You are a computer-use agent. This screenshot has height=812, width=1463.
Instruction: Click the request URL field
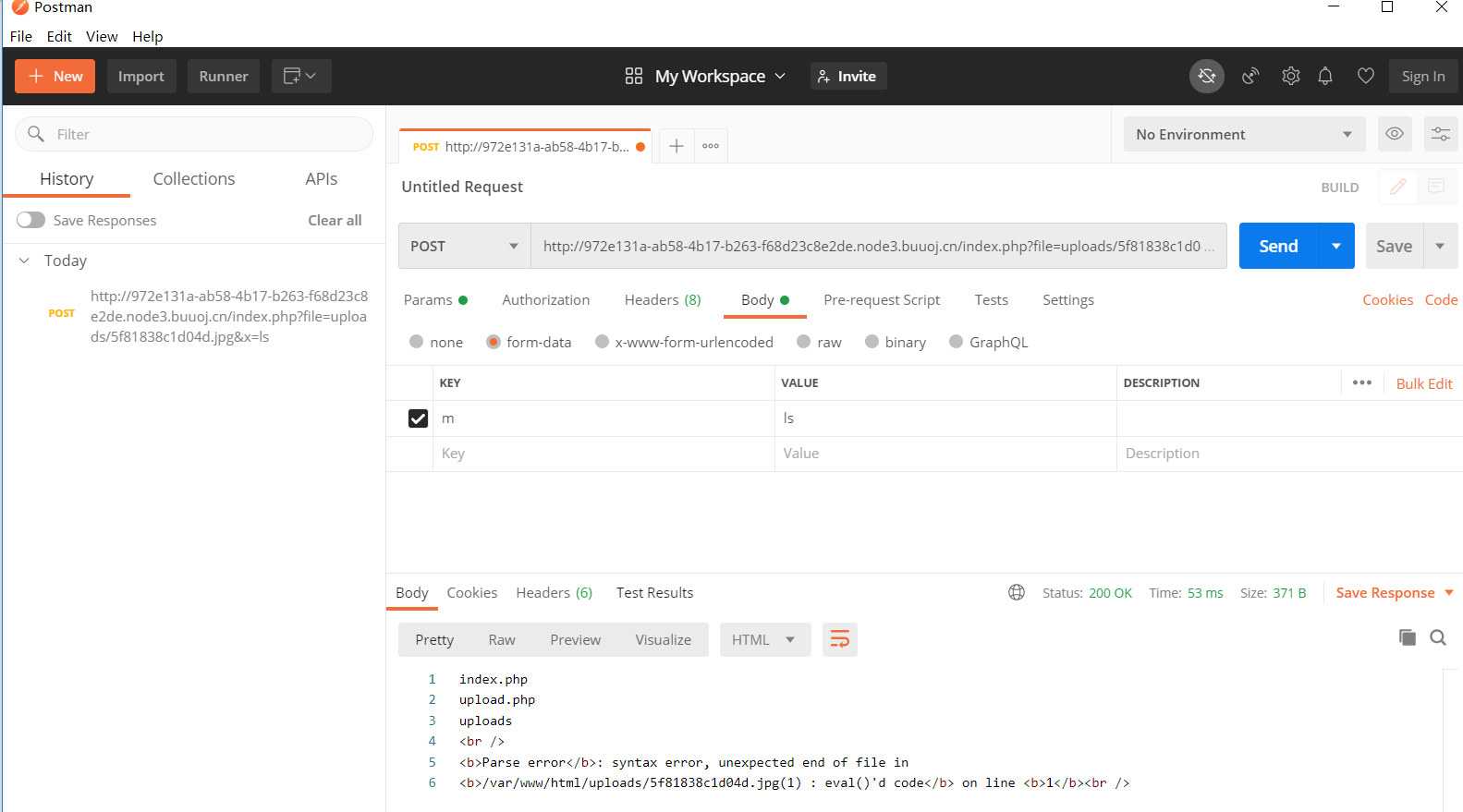point(879,246)
